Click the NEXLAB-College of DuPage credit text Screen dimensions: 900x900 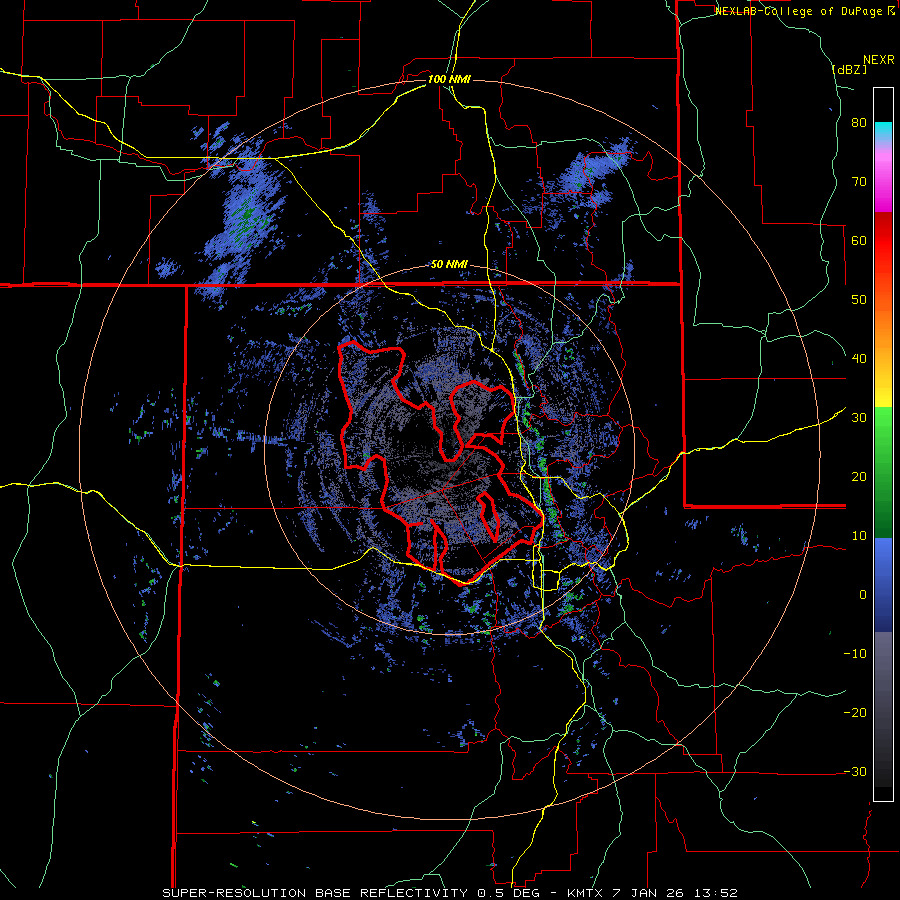coord(805,11)
